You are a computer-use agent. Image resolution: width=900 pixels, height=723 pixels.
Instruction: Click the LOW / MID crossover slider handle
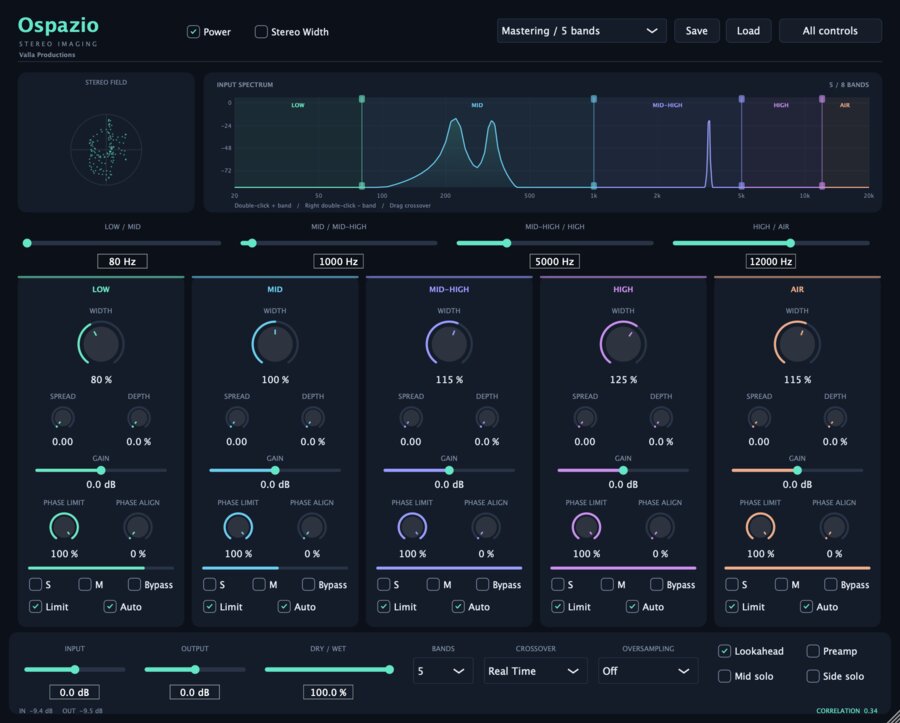point(27,243)
